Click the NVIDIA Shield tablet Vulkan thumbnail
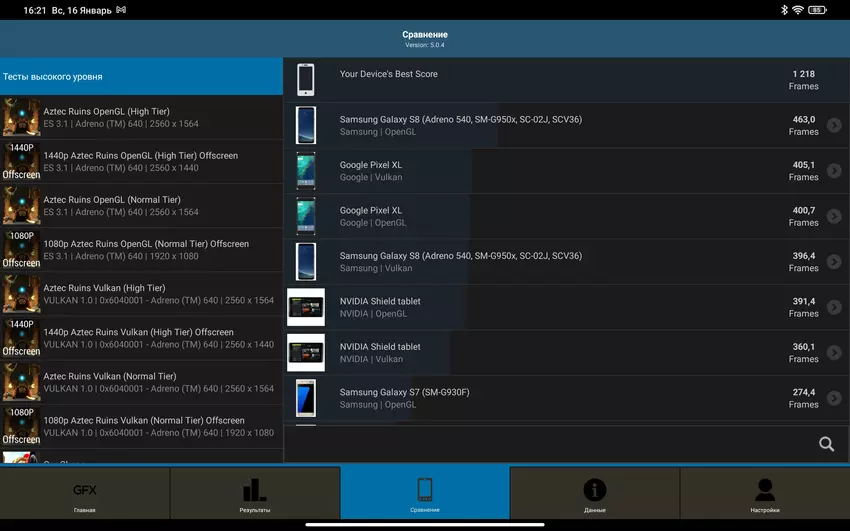The width and height of the screenshot is (850, 531). (x=306, y=353)
